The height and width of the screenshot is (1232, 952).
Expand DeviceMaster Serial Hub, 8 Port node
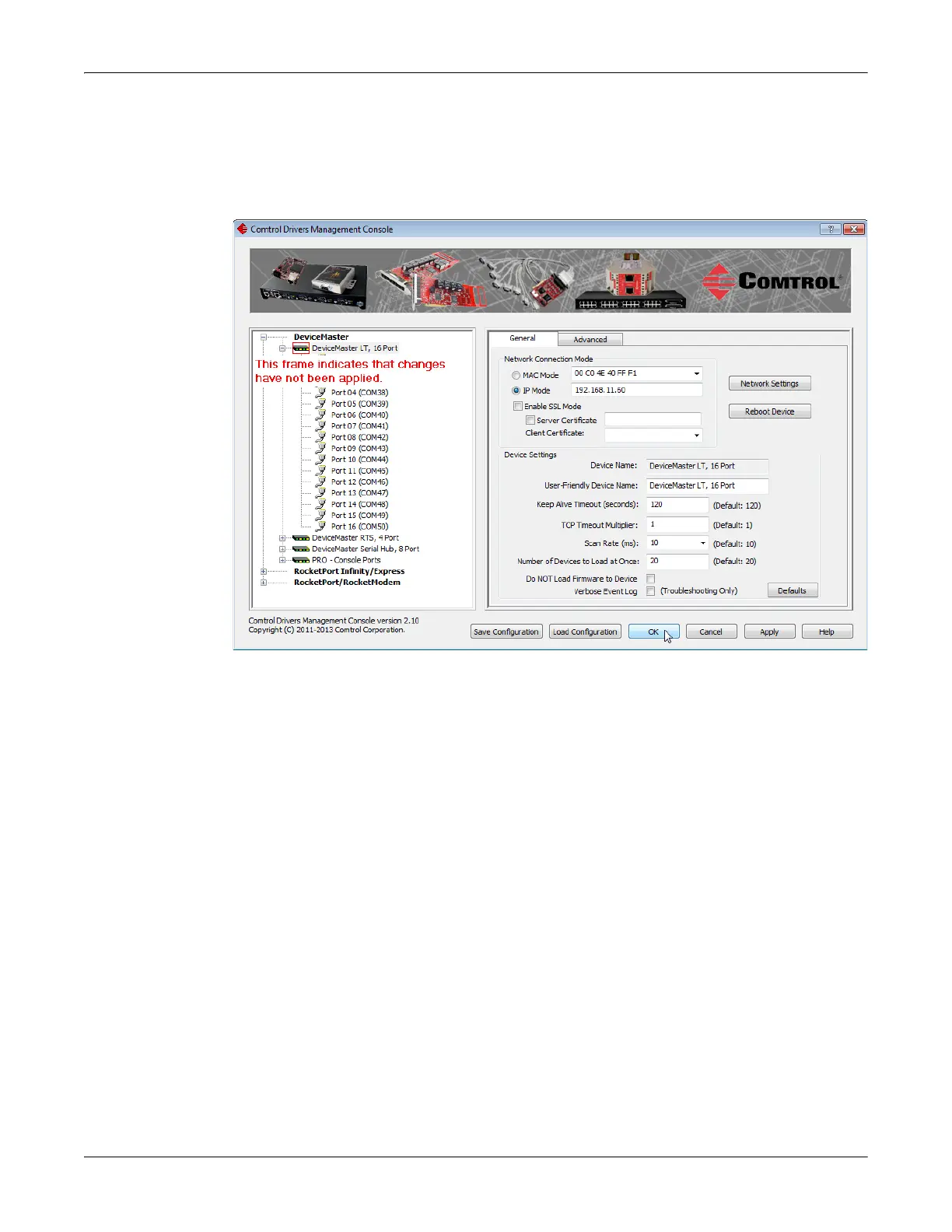click(282, 549)
